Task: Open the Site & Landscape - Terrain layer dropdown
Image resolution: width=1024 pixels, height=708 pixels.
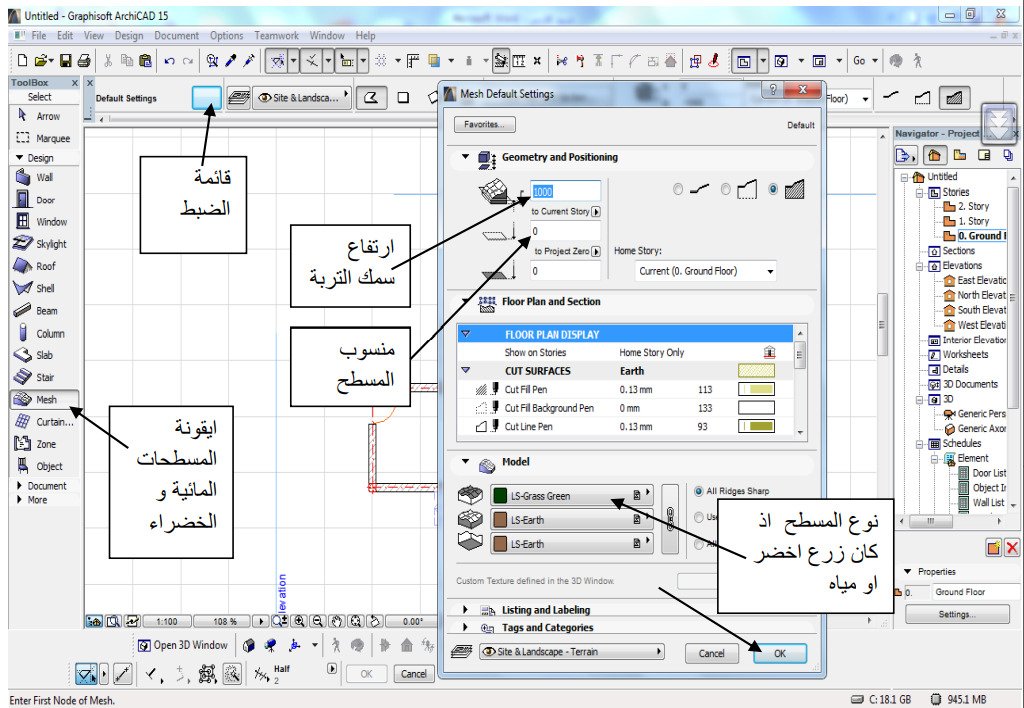Action: [570, 652]
